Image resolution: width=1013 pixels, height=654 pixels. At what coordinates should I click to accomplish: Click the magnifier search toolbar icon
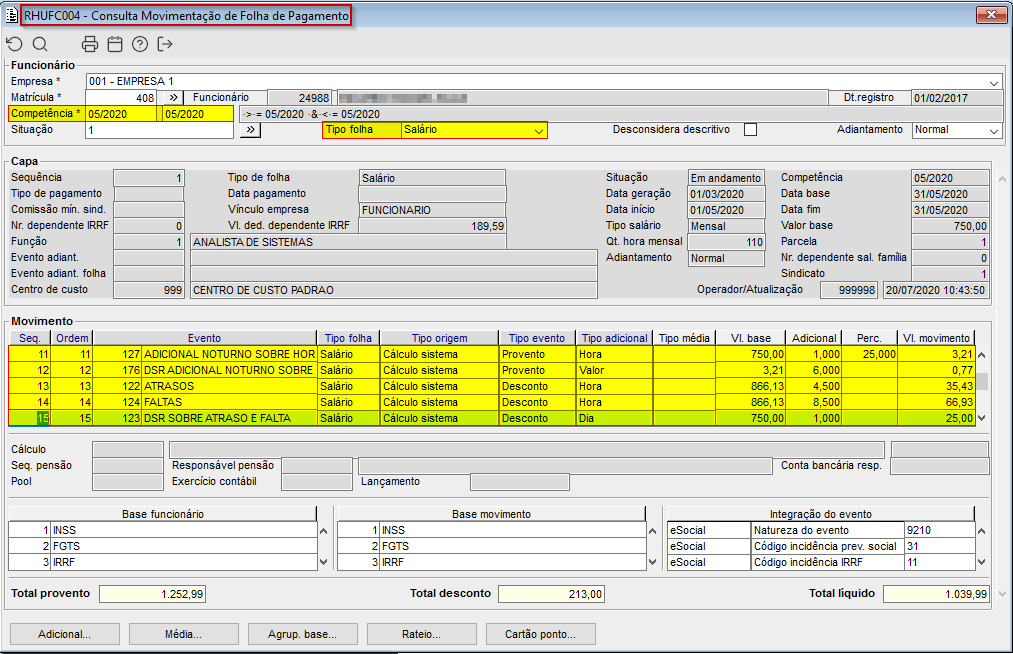click(40, 44)
